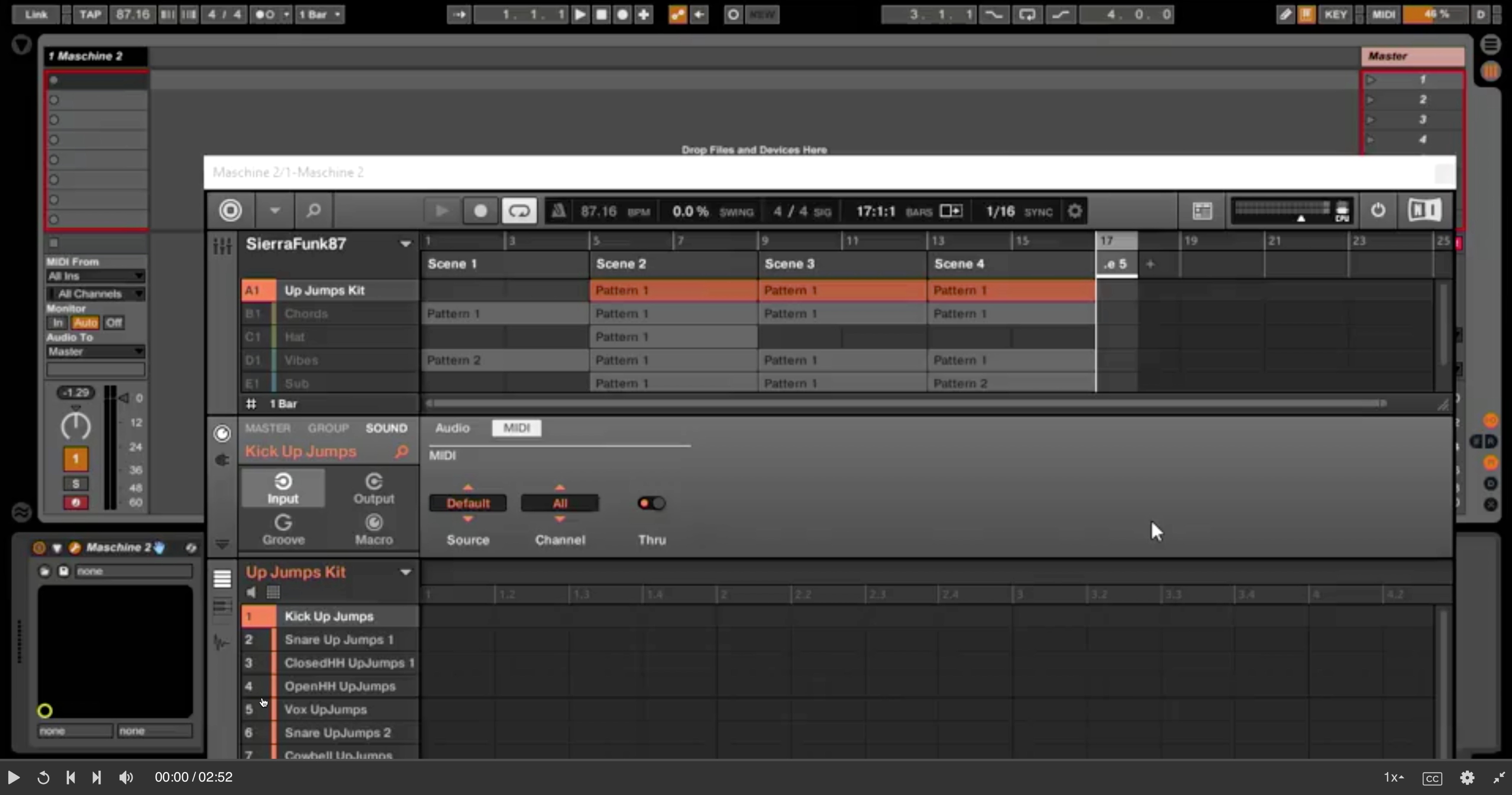Switch to the GROUP tab

pos(328,428)
